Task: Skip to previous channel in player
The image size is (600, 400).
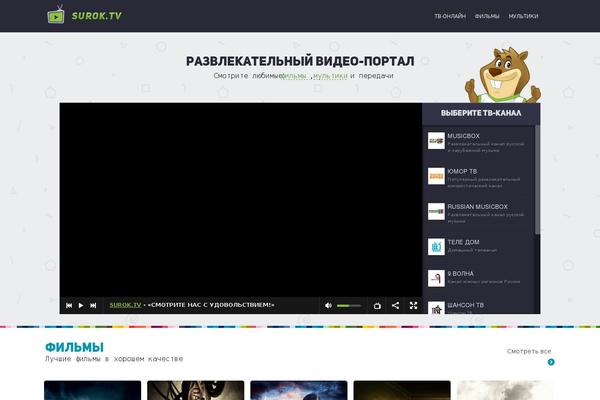Action: pos(69,305)
